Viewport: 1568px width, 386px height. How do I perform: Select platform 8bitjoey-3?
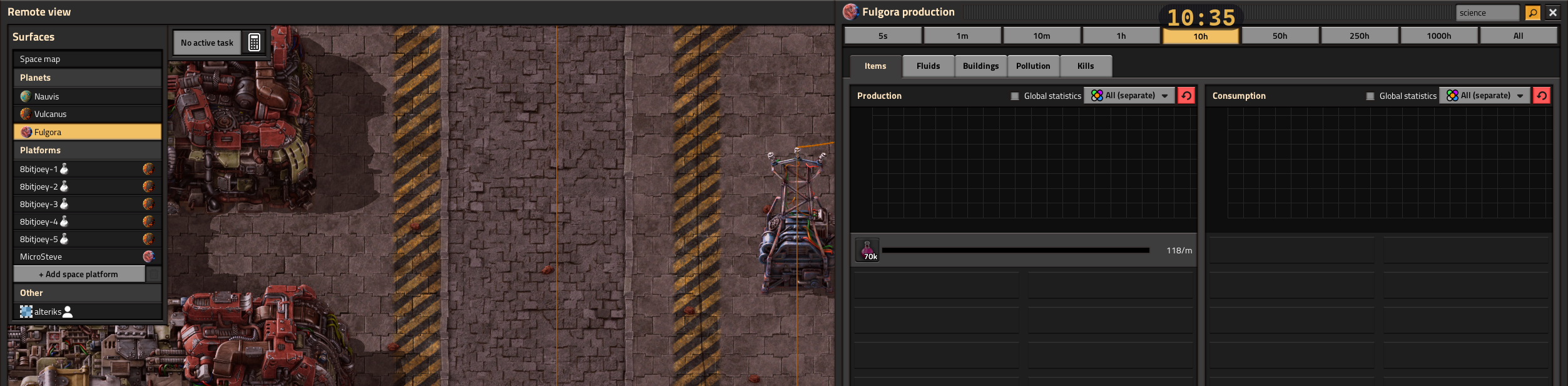click(x=88, y=204)
